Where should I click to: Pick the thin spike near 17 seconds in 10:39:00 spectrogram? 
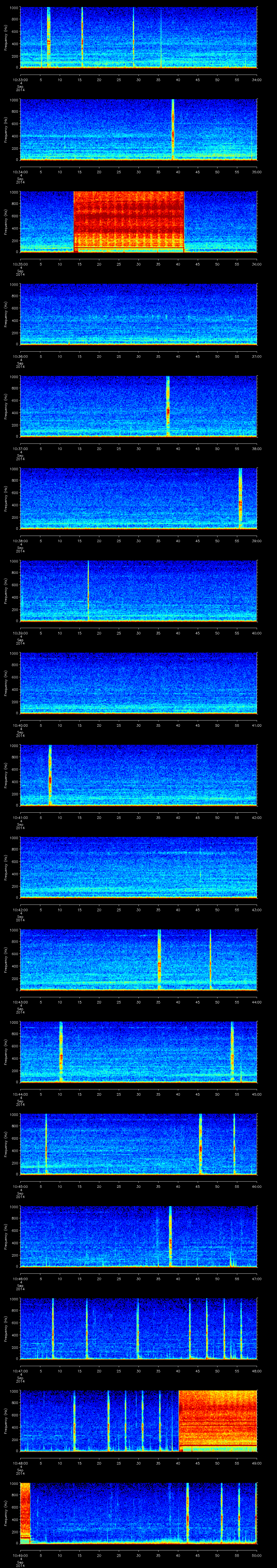tap(88, 590)
